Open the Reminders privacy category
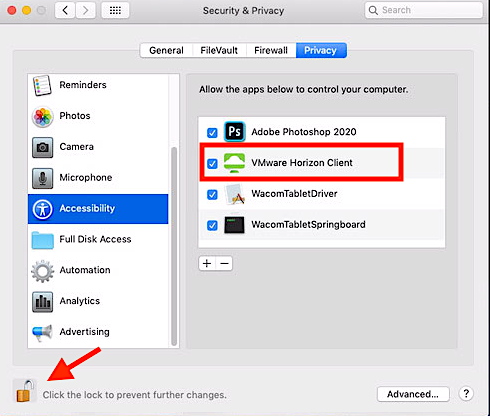 (98, 85)
